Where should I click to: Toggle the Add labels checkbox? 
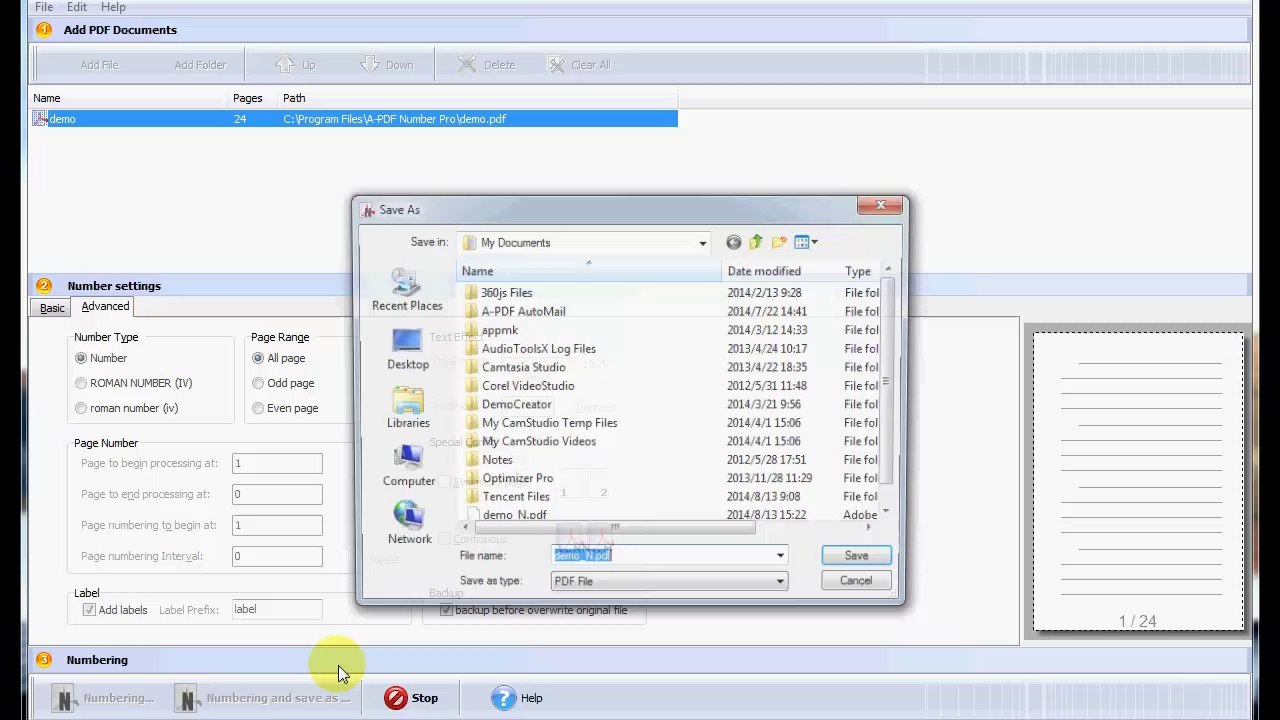coord(89,610)
